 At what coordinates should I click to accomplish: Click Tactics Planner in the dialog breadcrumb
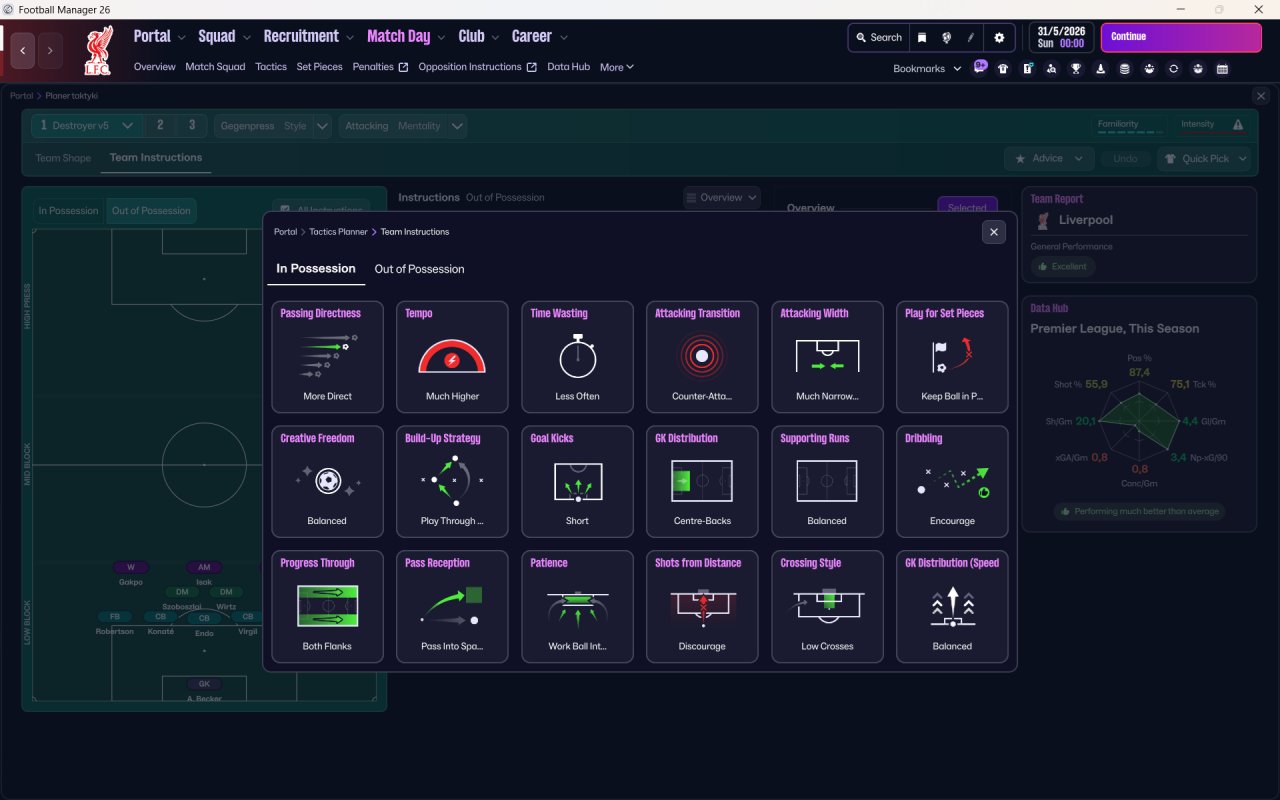[339, 232]
